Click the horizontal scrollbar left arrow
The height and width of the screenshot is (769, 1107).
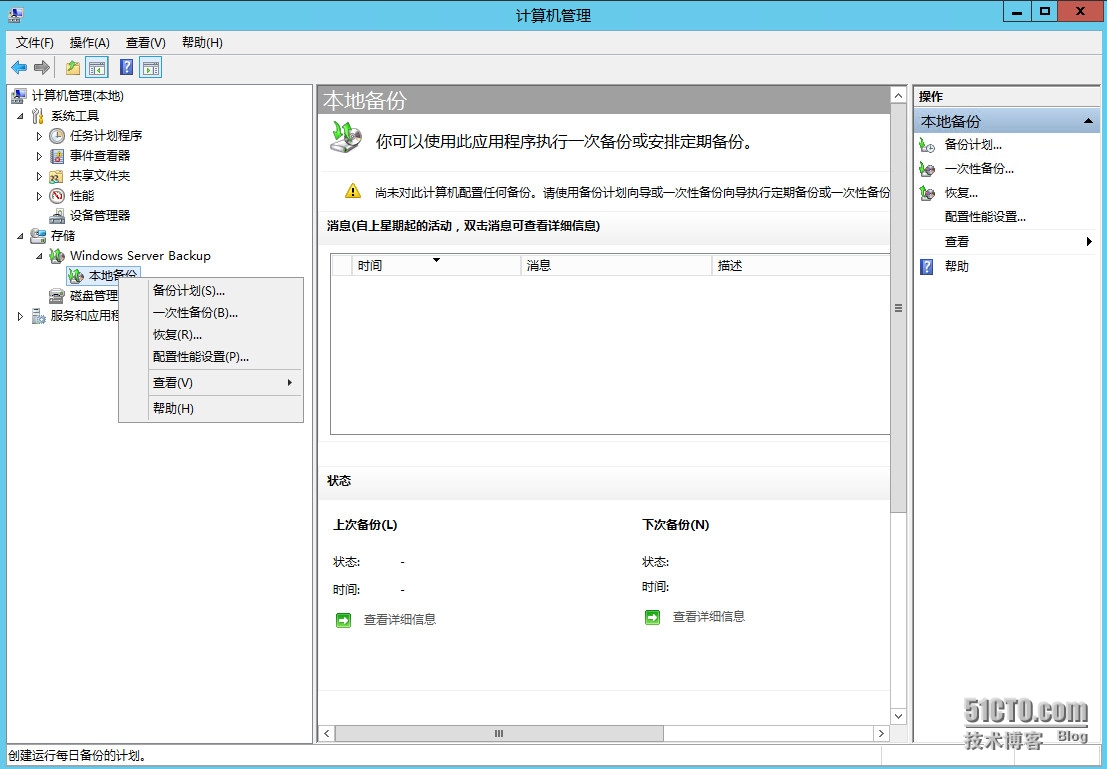[x=327, y=734]
